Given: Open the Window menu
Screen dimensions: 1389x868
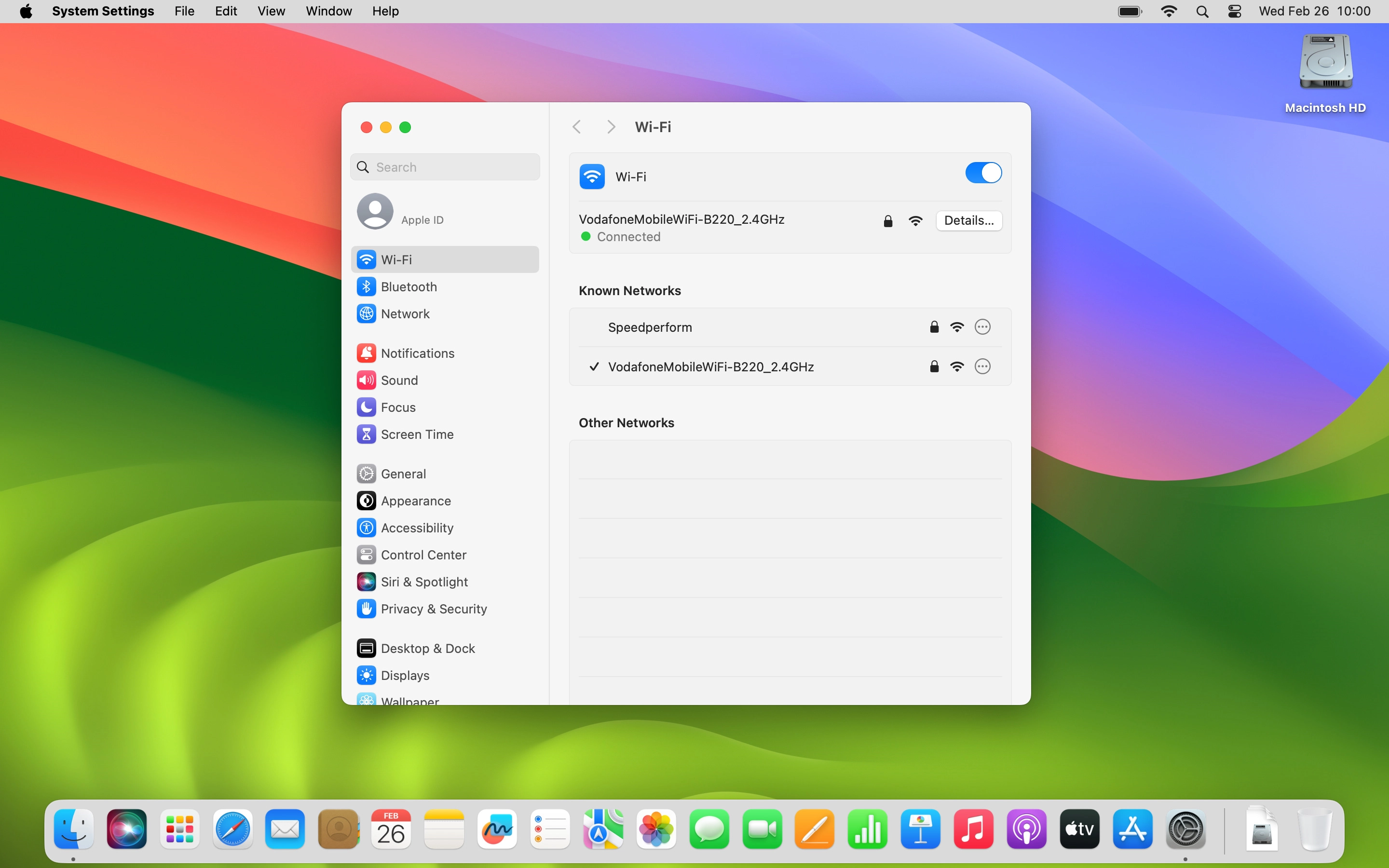Looking at the screenshot, I should [328, 11].
